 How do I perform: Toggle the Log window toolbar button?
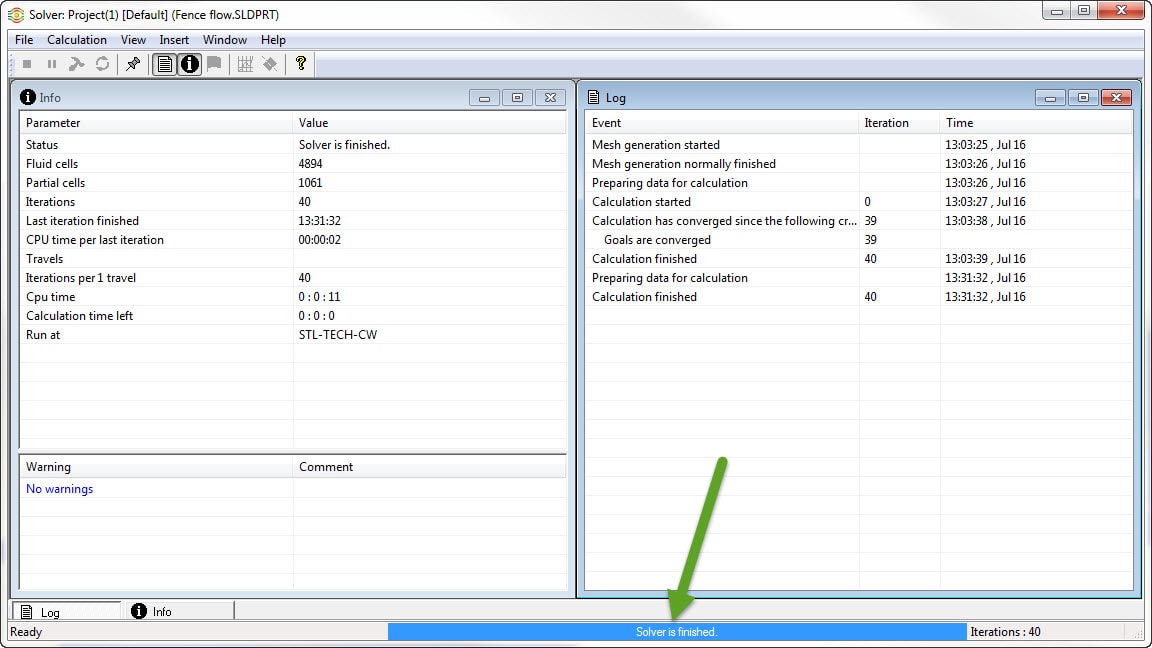click(164, 64)
